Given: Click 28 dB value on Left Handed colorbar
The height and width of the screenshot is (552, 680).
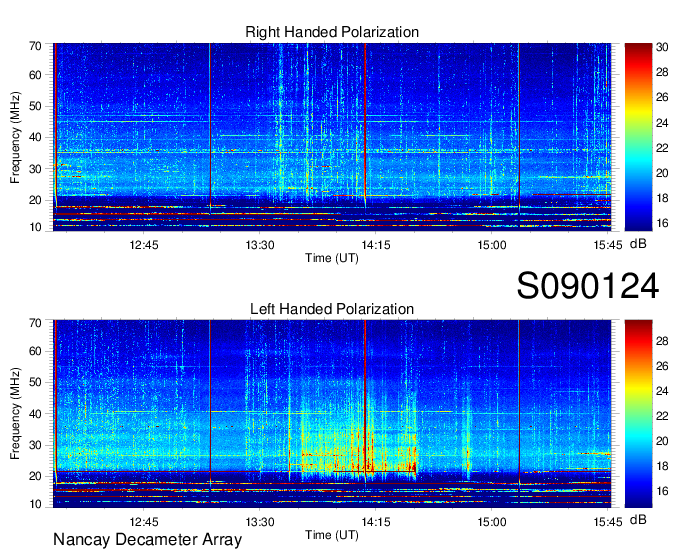Looking at the screenshot, I should pos(662,341).
